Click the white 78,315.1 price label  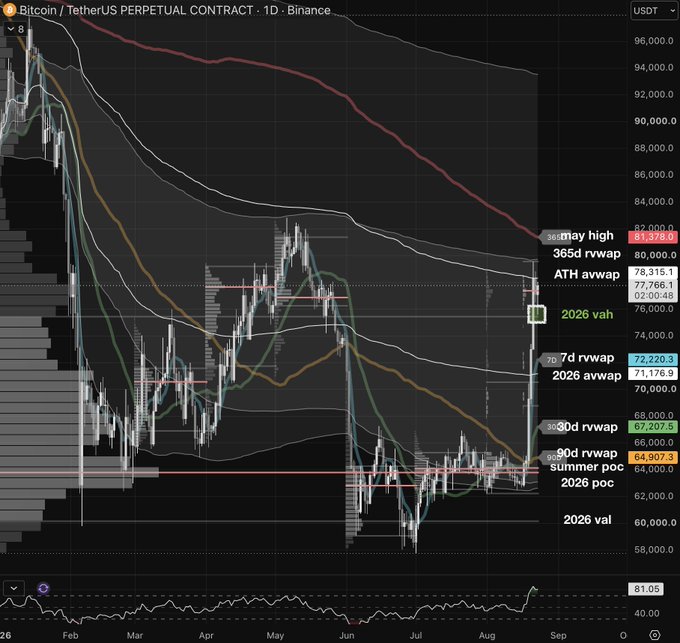tap(653, 272)
